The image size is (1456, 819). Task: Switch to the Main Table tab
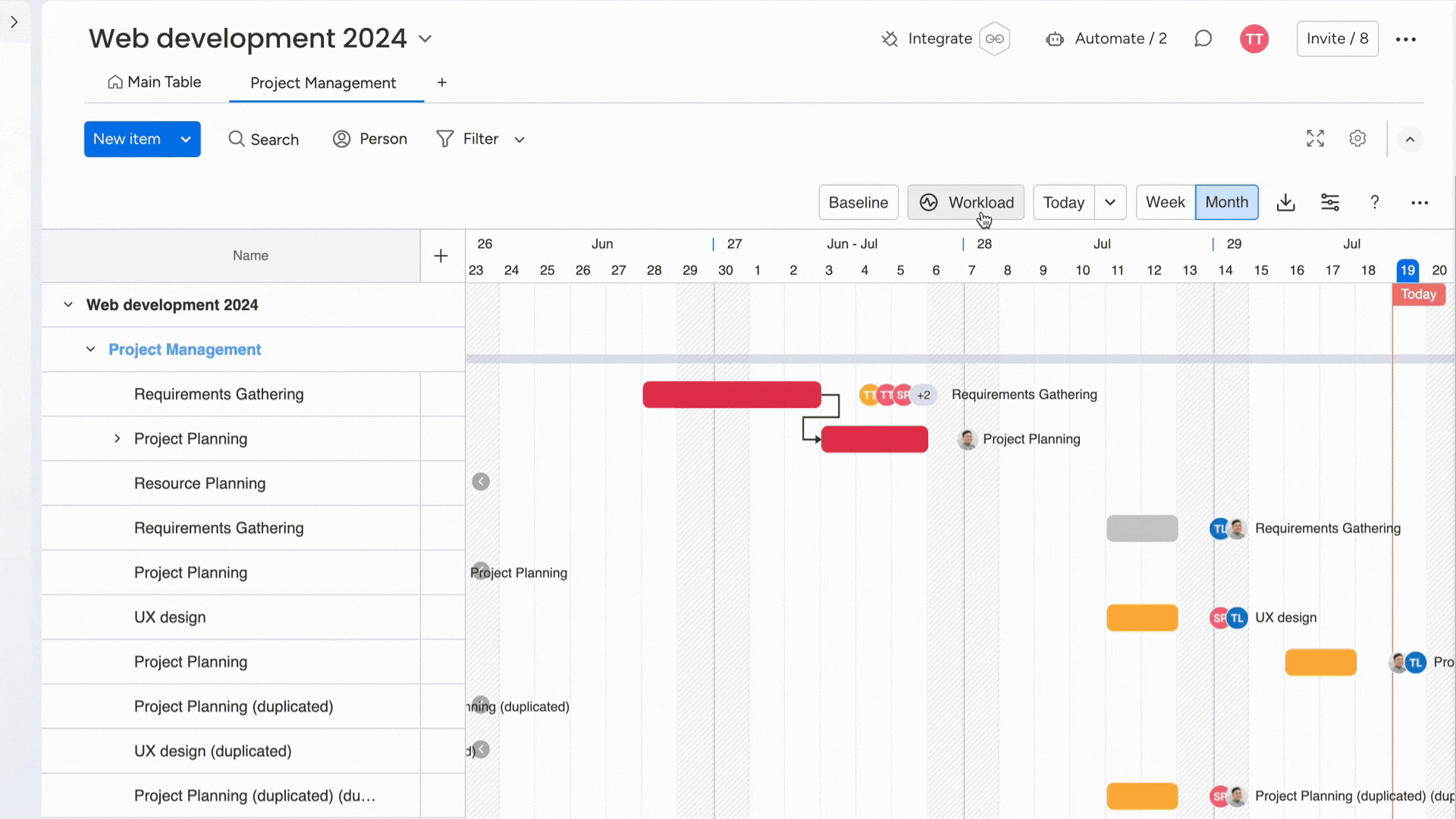pyautogui.click(x=154, y=82)
